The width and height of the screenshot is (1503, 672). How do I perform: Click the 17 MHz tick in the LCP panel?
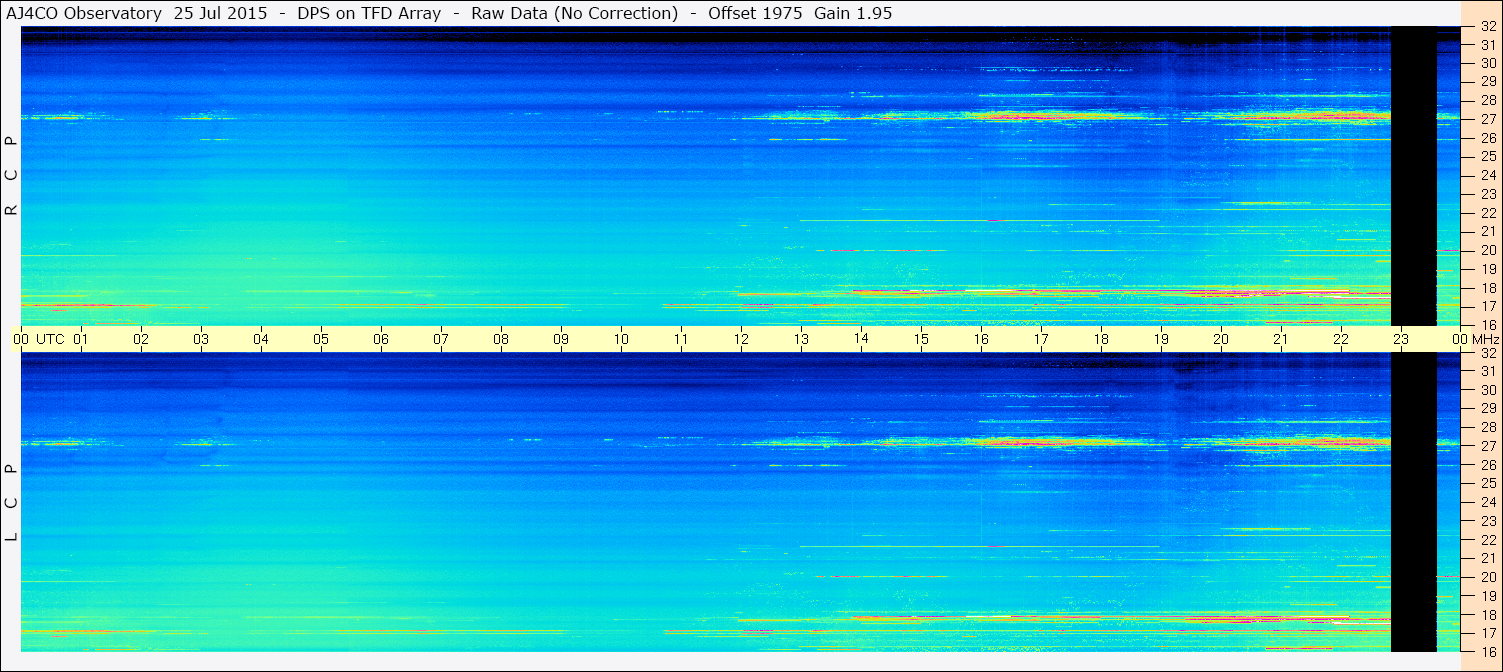1488,633
